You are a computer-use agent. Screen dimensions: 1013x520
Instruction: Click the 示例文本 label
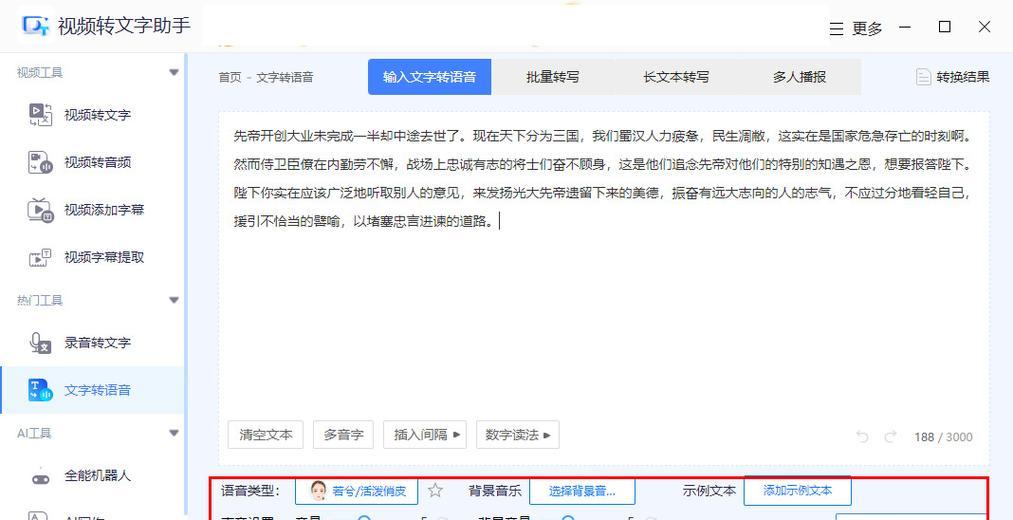pyautogui.click(x=709, y=491)
